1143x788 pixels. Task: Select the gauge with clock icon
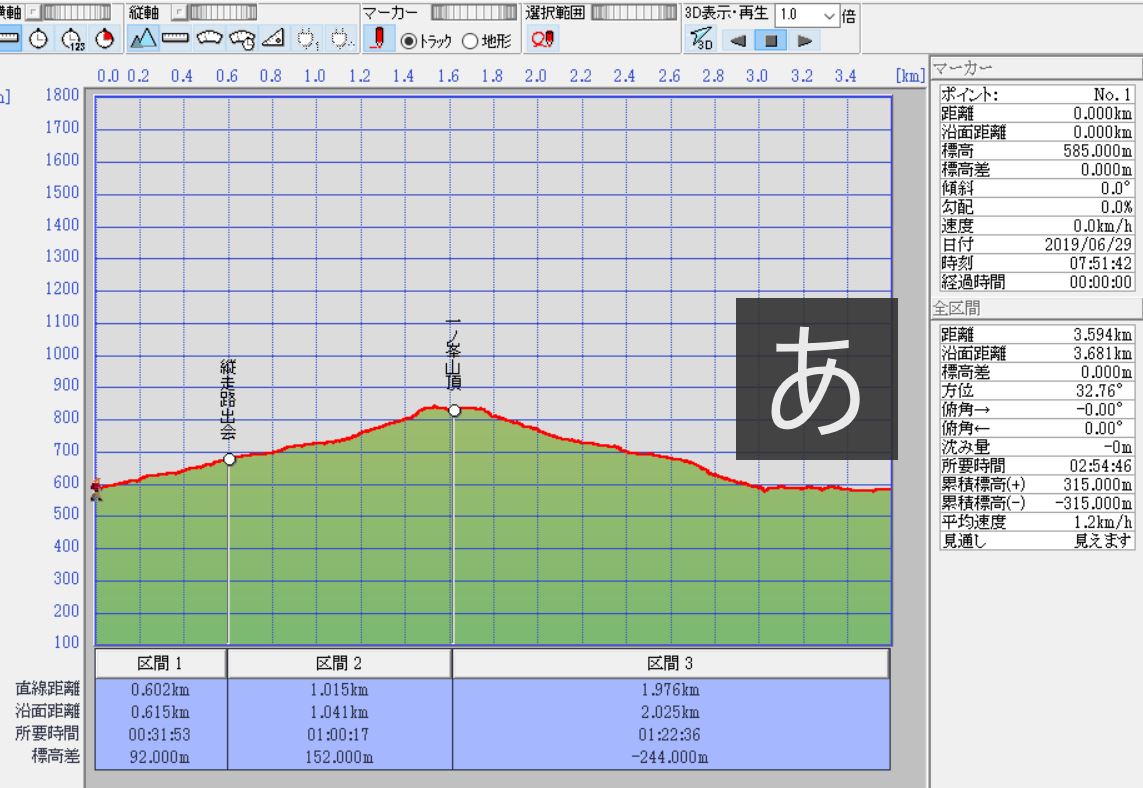(241, 39)
